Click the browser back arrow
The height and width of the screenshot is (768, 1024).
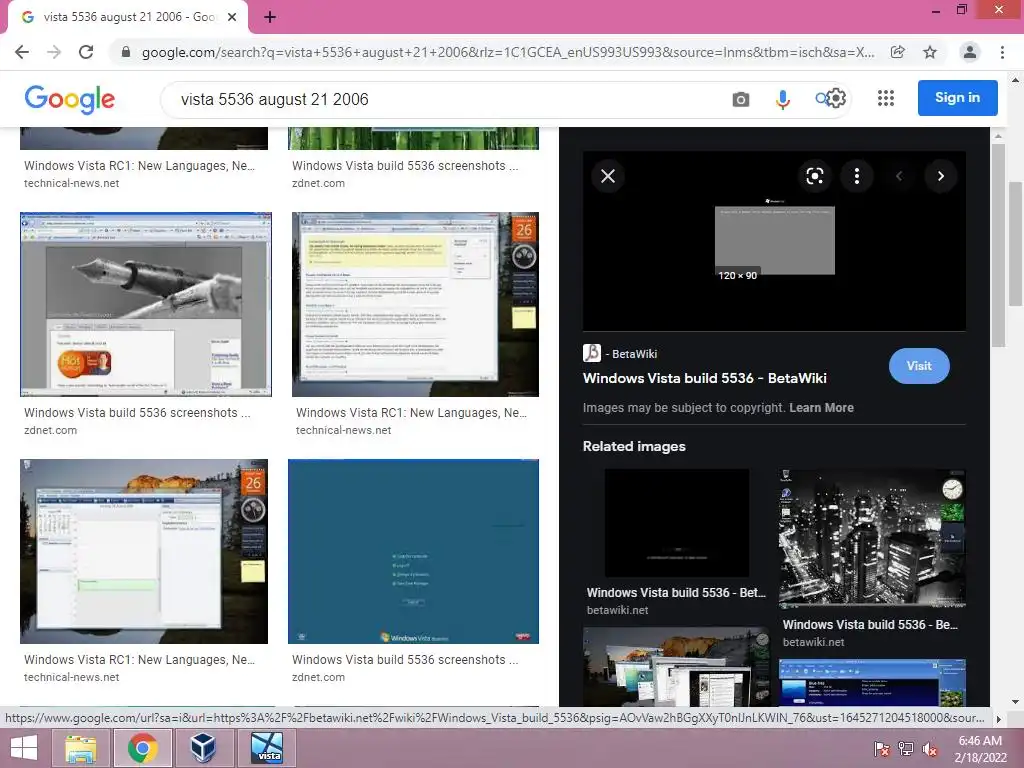click(22, 52)
